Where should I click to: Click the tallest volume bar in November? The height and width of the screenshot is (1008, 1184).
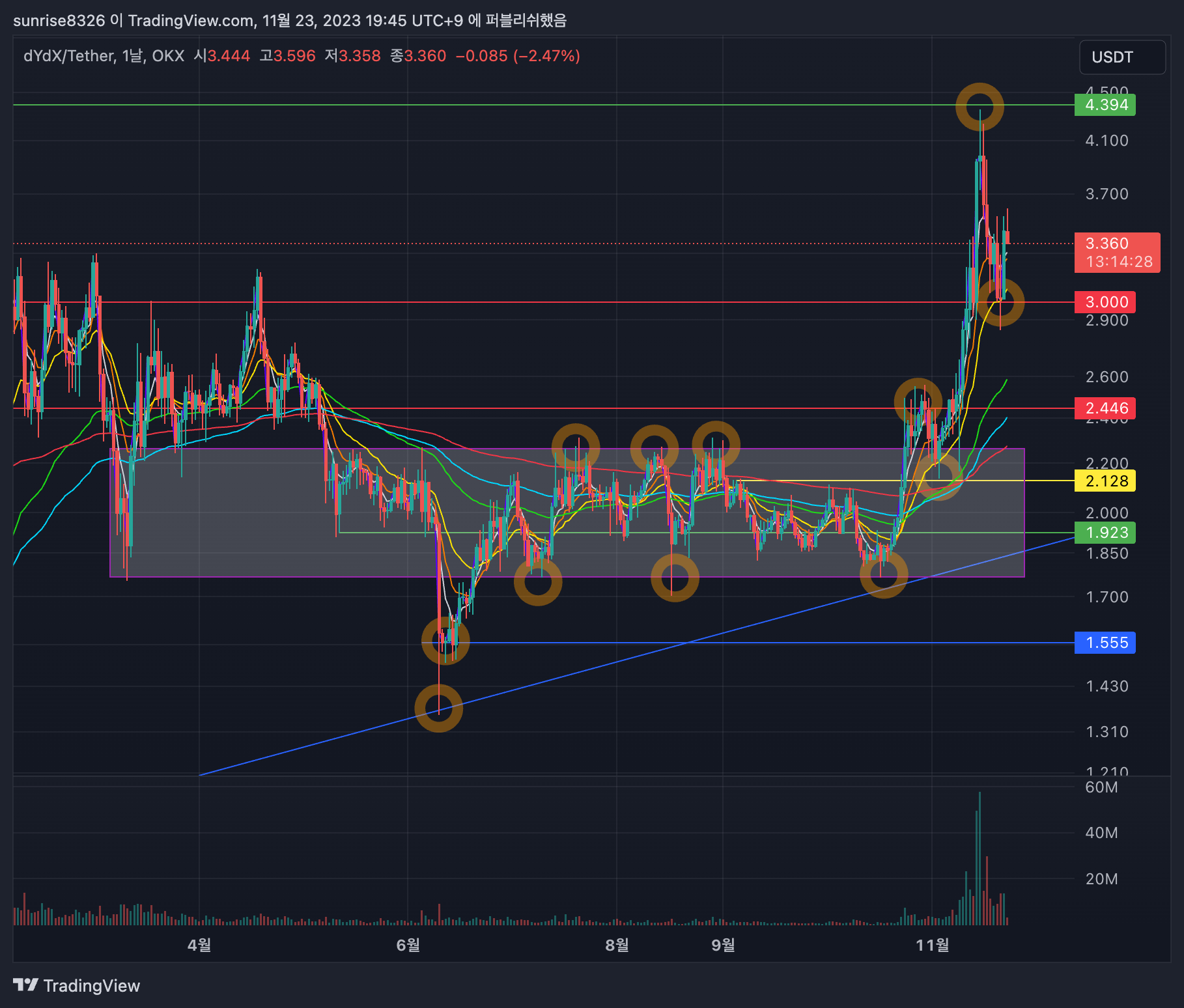[x=979, y=858]
